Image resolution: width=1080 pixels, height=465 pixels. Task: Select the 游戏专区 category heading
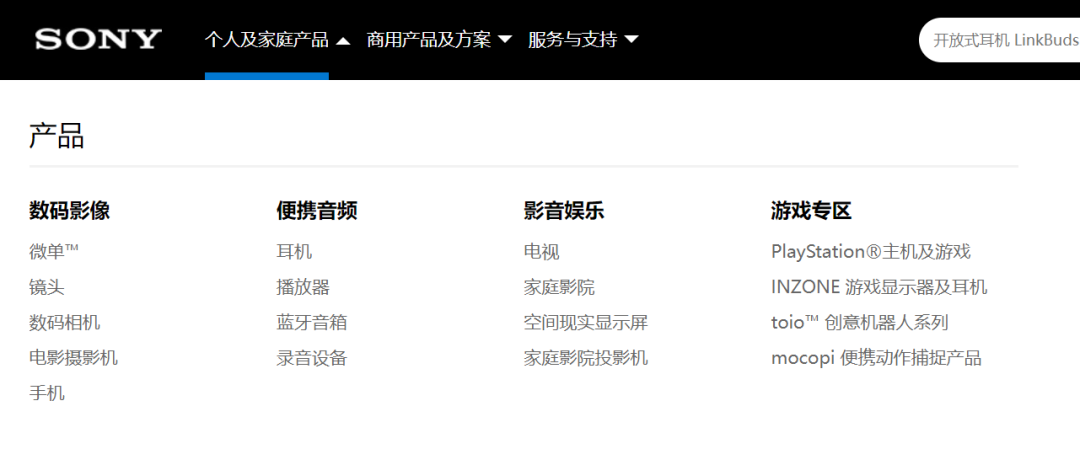pyautogui.click(x=811, y=211)
